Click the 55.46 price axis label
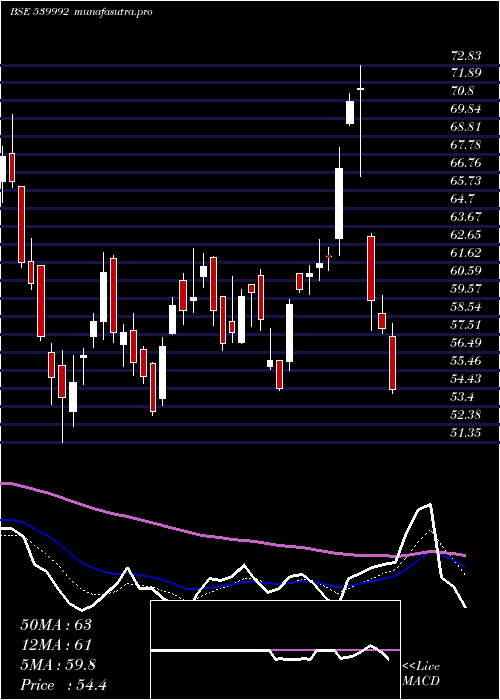Viewport: 500px width, 700px height. click(x=466, y=361)
